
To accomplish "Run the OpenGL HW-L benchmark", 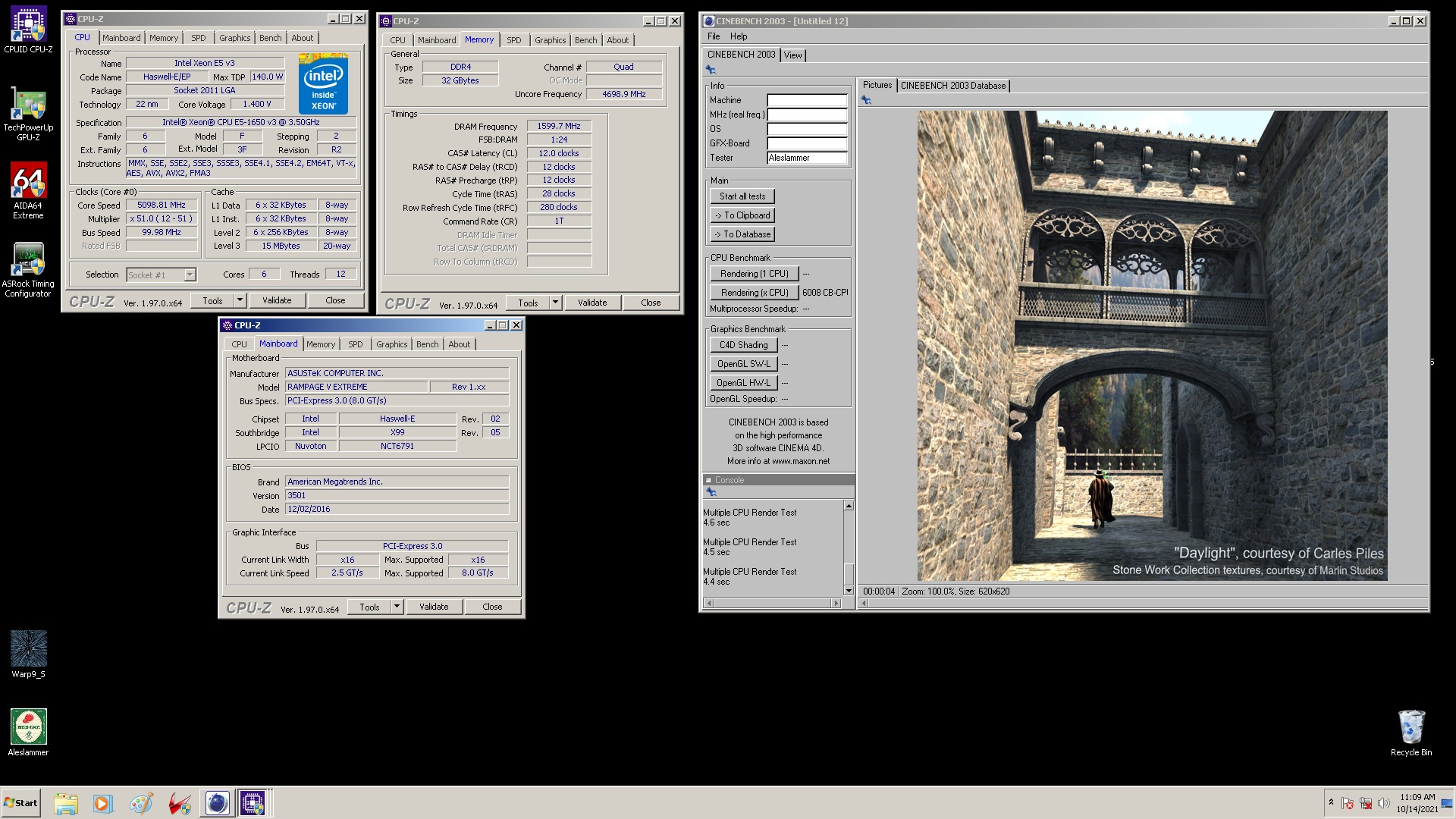I will click(x=744, y=383).
